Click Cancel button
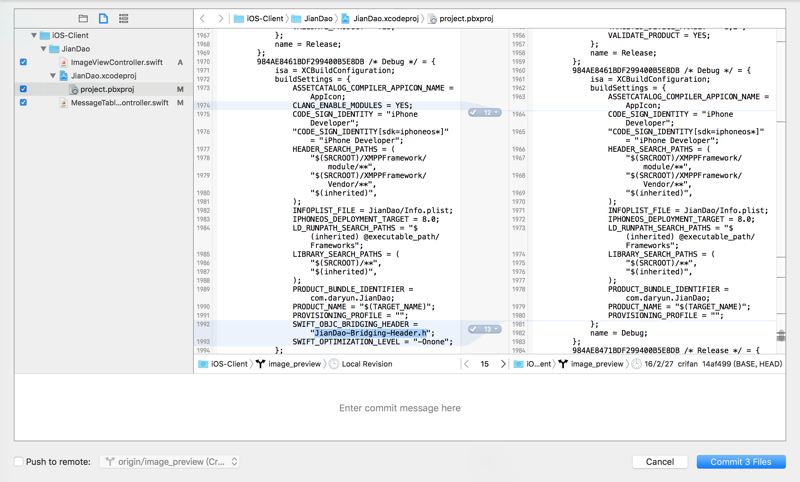The image size is (800, 482). [x=660, y=462]
